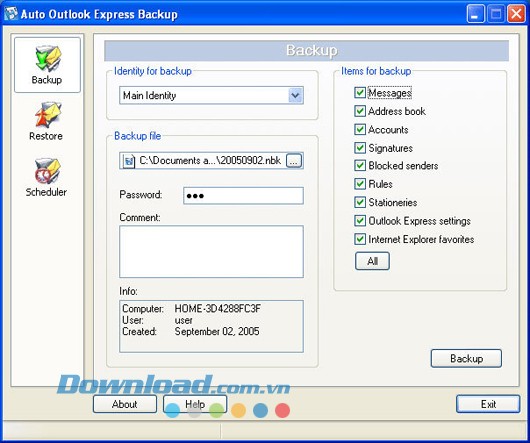The height and width of the screenshot is (443, 530).
Task: Start the backup with the Backup button
Action: click(466, 358)
